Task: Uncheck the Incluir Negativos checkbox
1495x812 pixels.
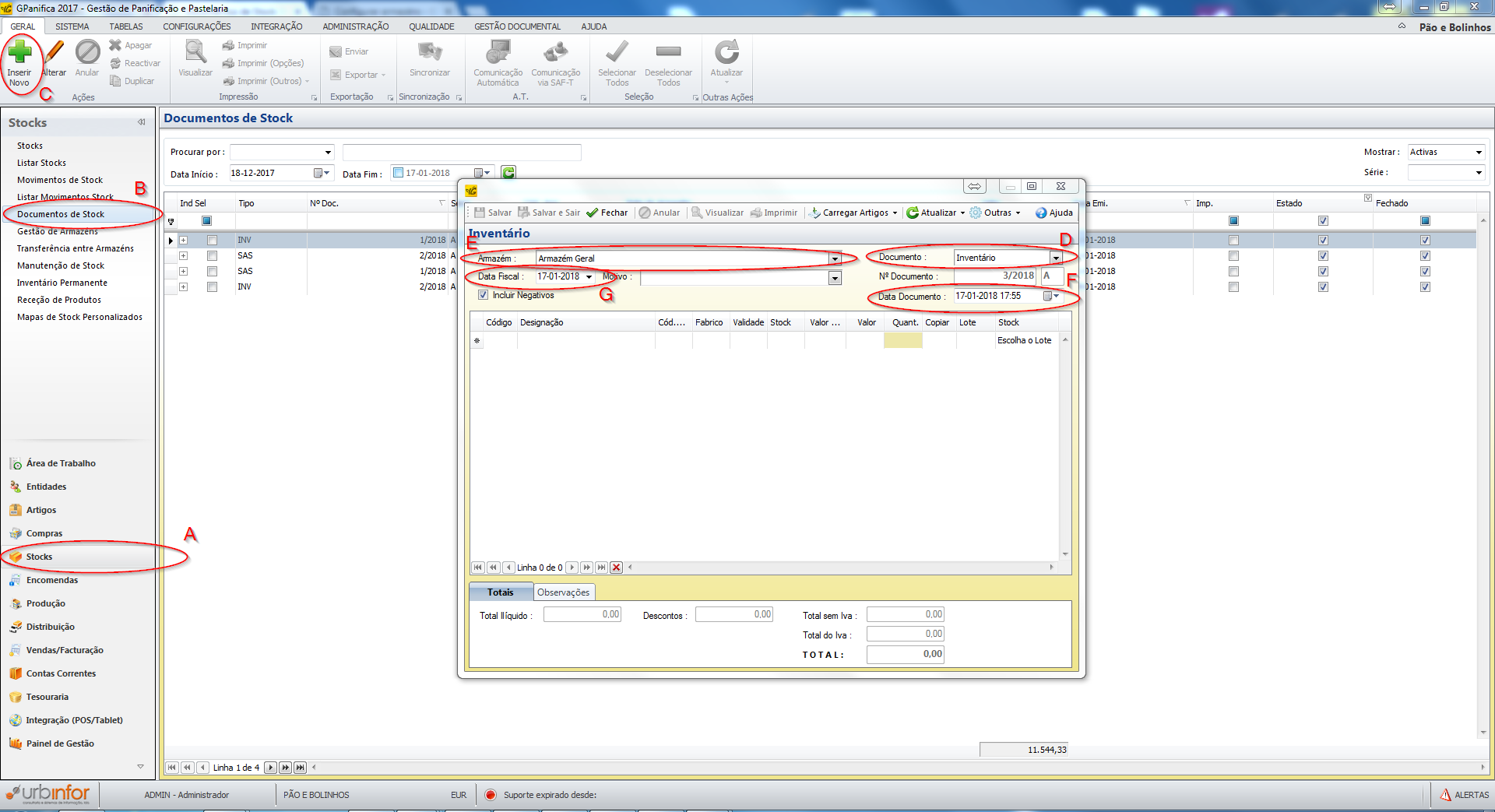Action: [484, 295]
